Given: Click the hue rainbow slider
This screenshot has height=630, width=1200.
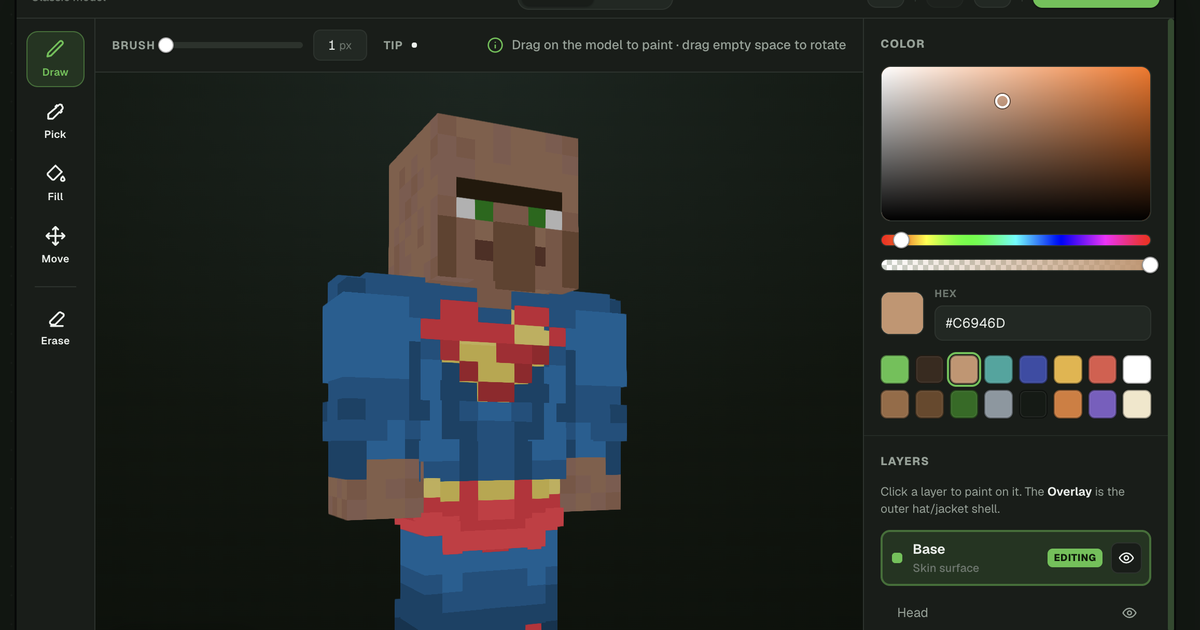Looking at the screenshot, I should 1015,240.
